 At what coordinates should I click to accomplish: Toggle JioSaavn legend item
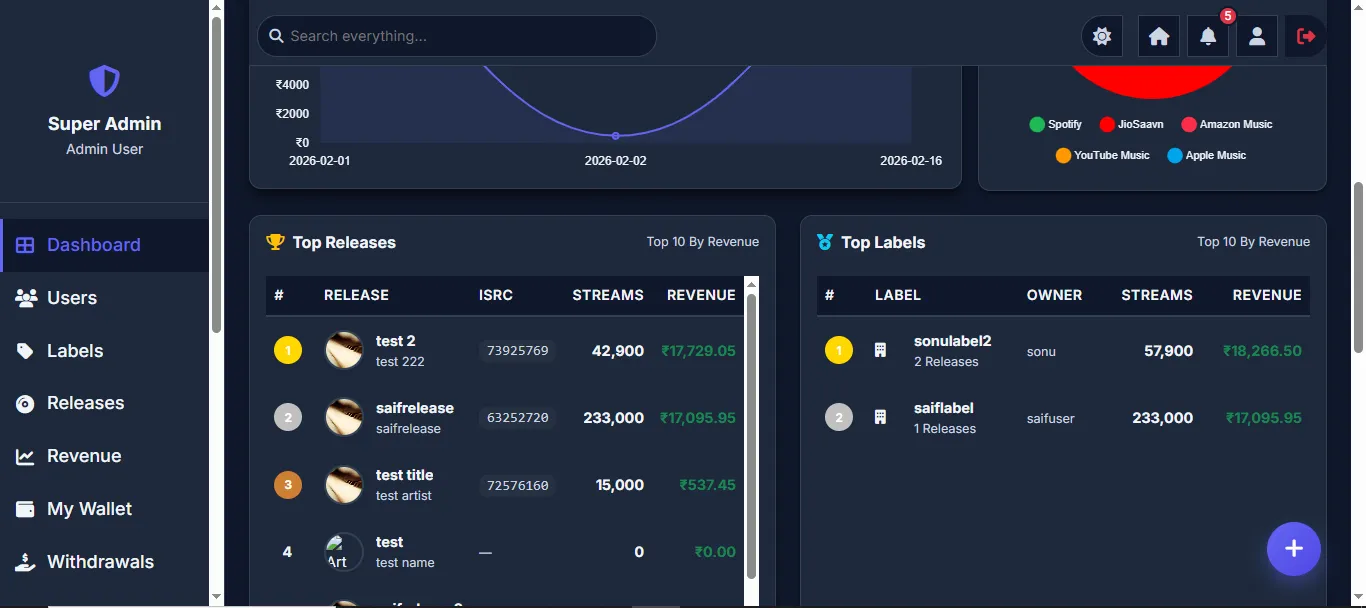coord(1132,124)
